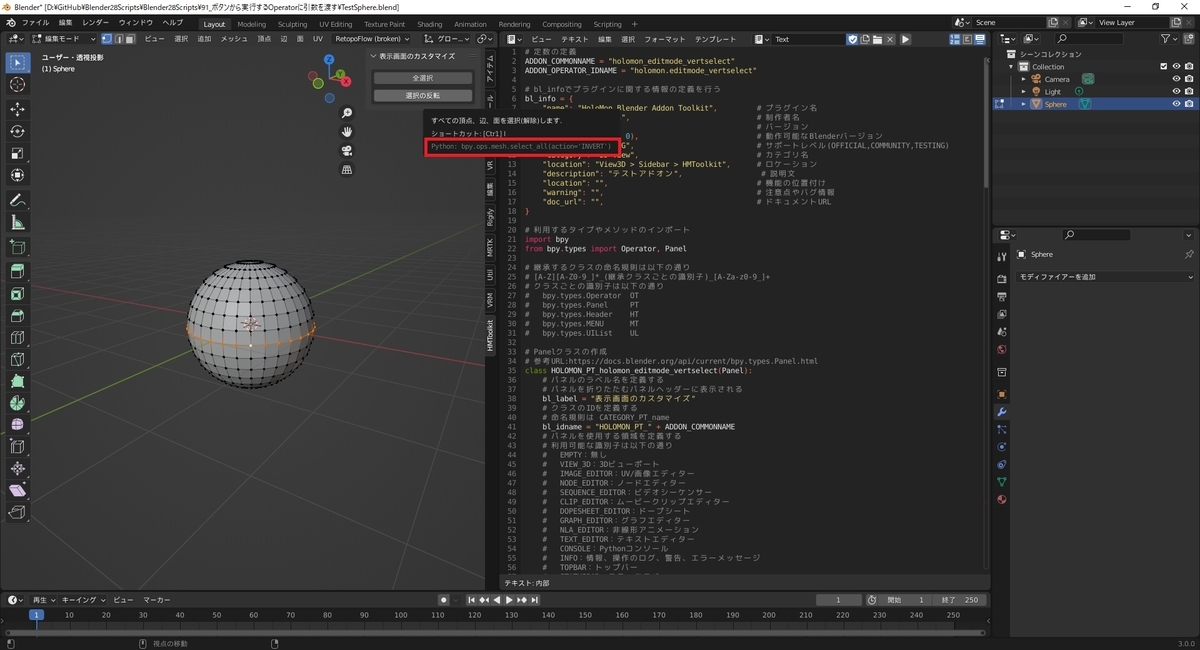Open the Material properties tab icon
This screenshot has width=1200, height=650.
1002,499
